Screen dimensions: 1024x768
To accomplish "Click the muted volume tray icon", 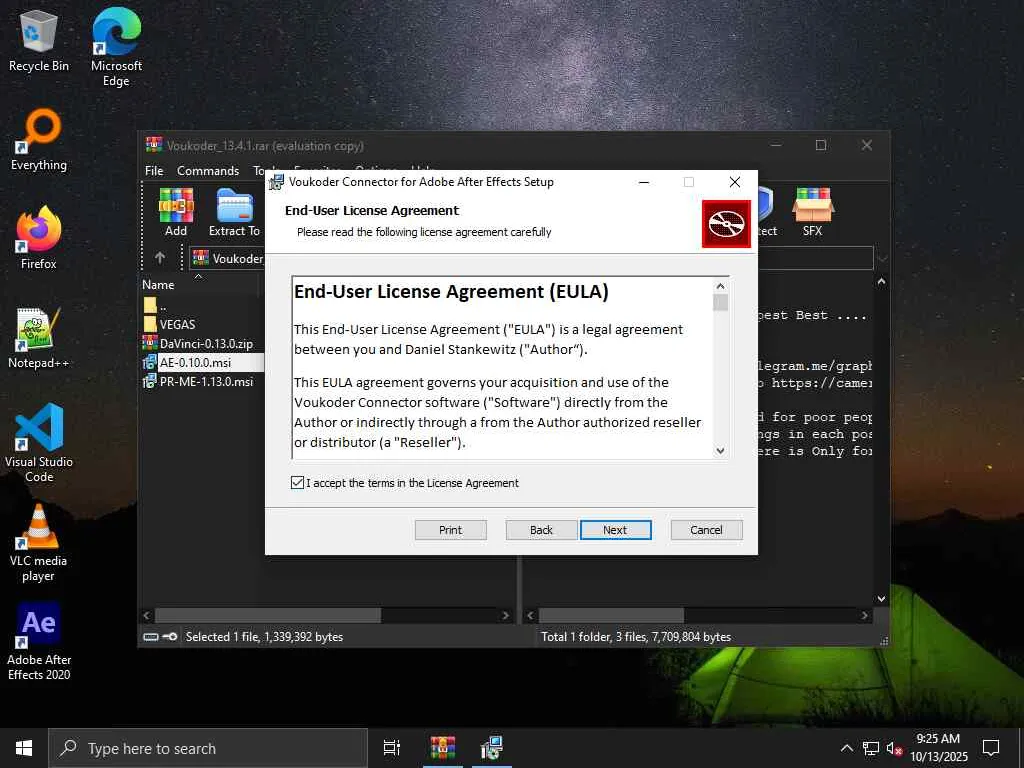I will pyautogui.click(x=895, y=748).
